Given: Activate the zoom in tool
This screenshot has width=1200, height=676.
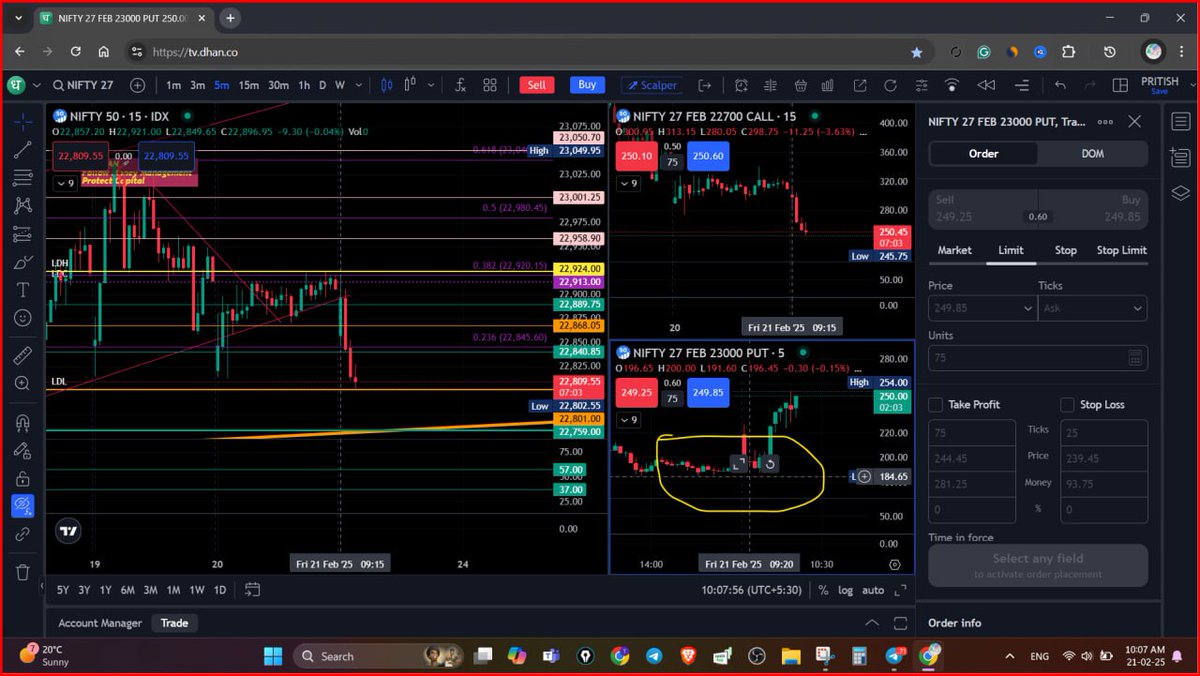Looking at the screenshot, I should click(22, 383).
